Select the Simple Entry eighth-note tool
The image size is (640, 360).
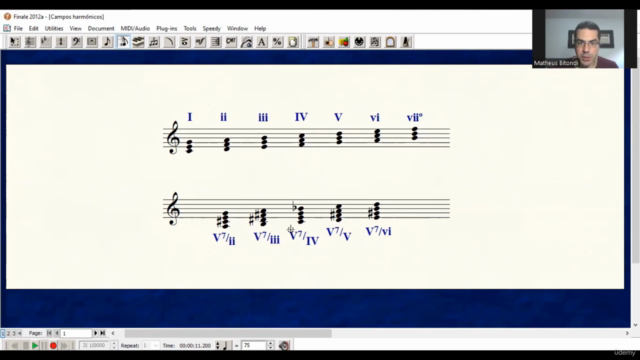[107, 42]
